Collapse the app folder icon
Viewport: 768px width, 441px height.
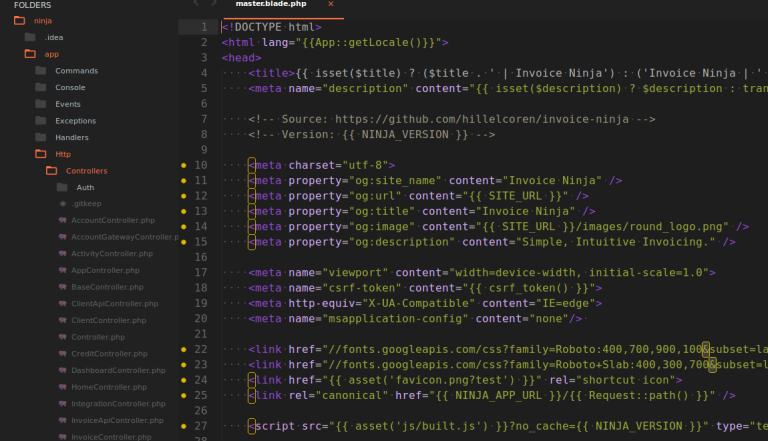30,54
